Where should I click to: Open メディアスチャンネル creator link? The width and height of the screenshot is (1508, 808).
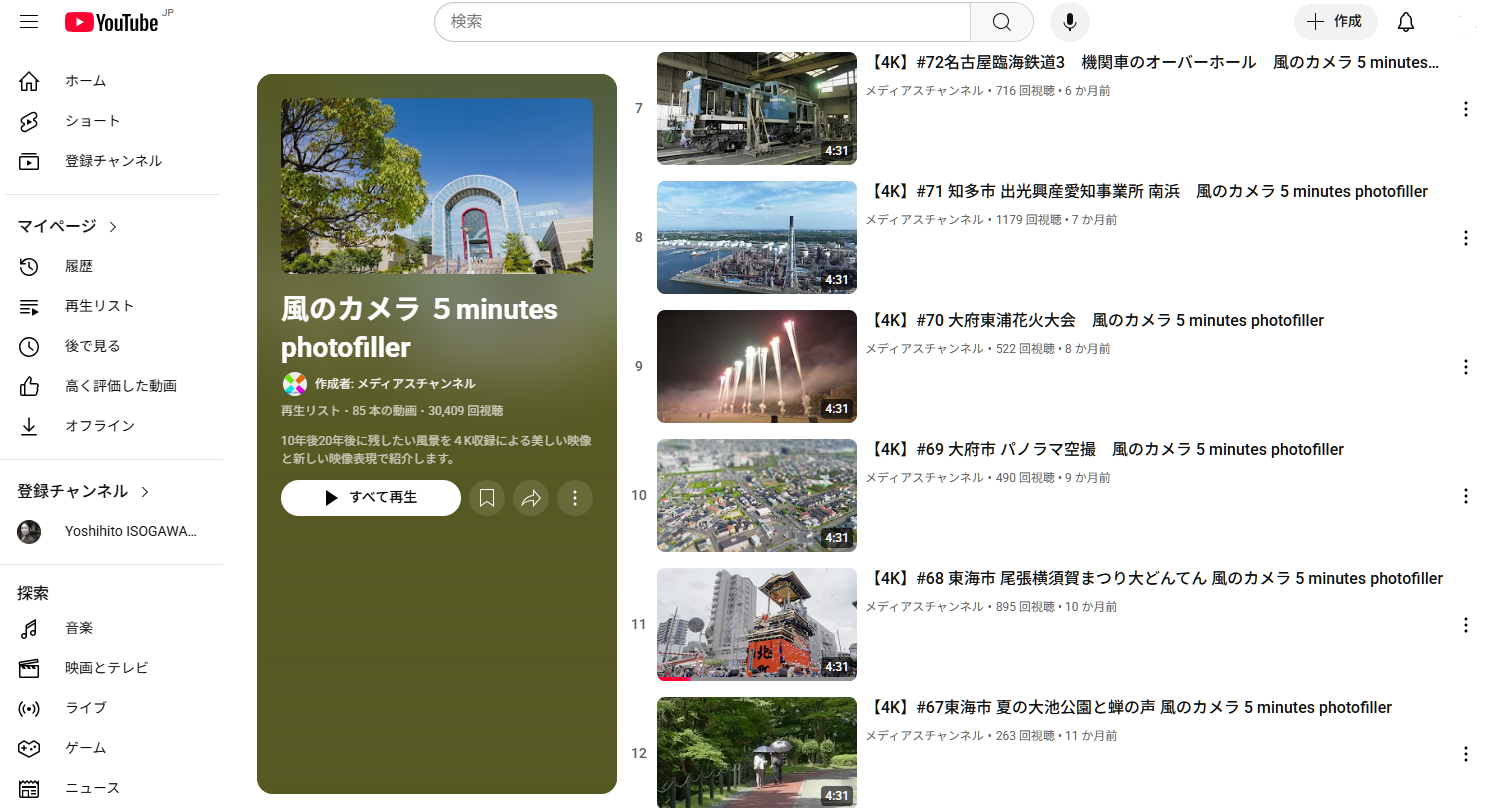pos(415,384)
